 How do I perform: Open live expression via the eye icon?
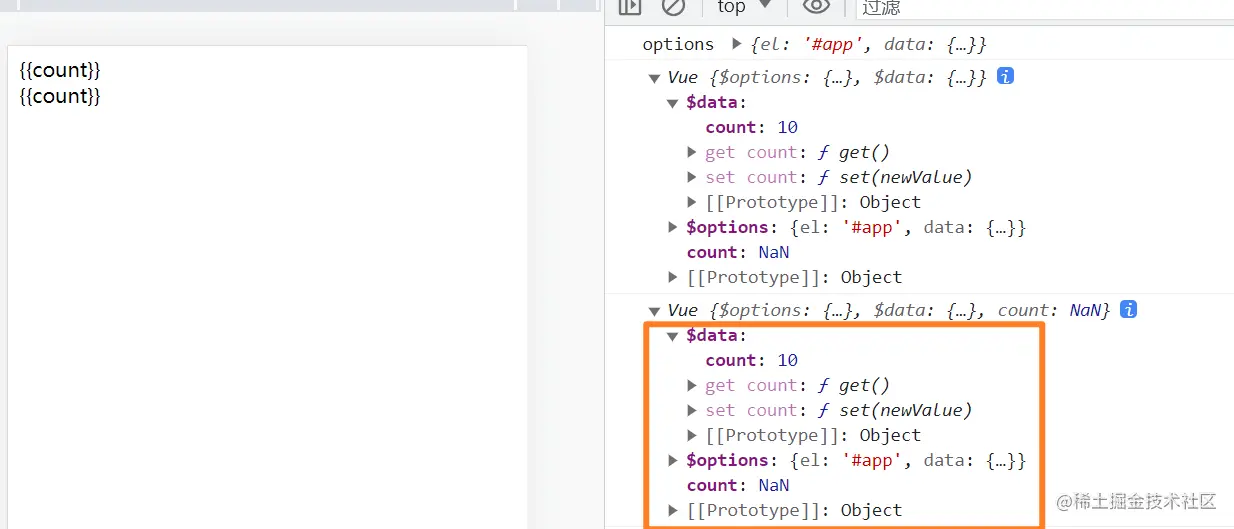pos(816,6)
